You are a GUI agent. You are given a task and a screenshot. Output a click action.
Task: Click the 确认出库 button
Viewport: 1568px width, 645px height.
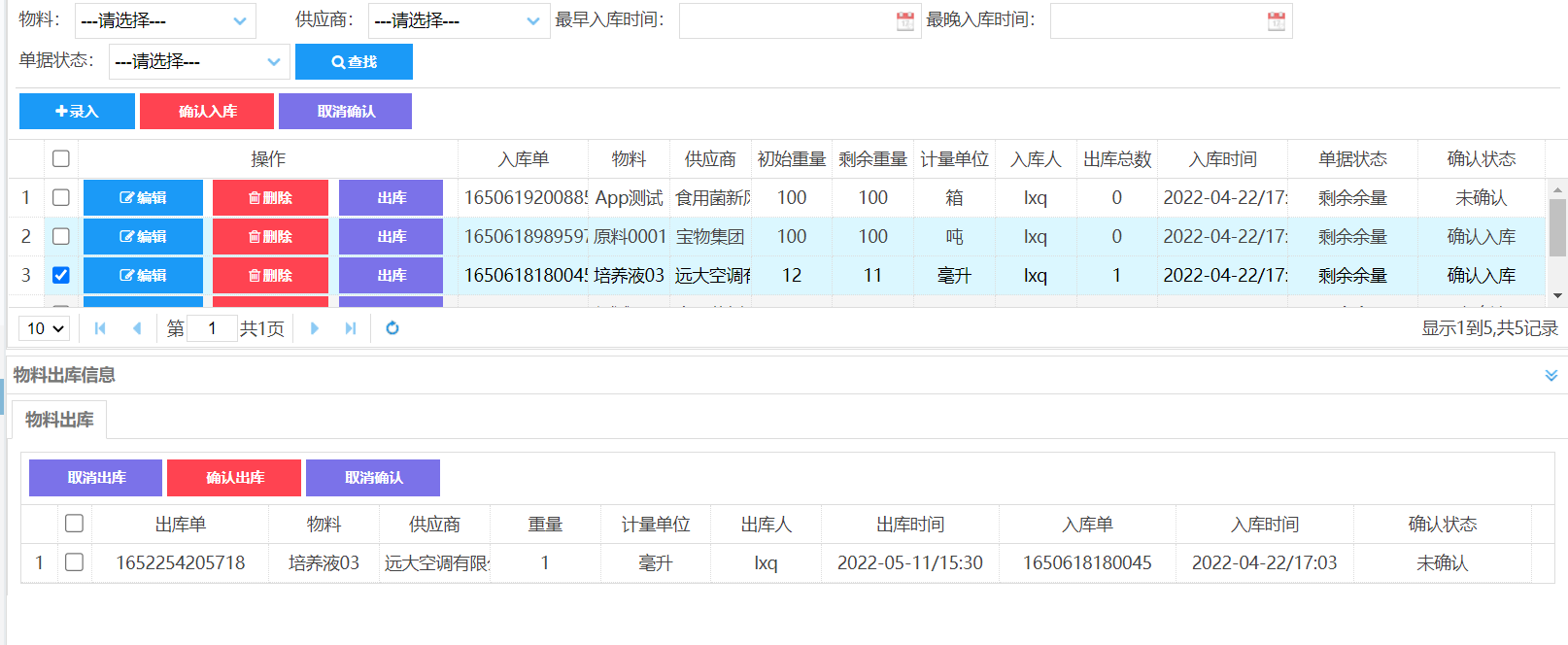[234, 478]
